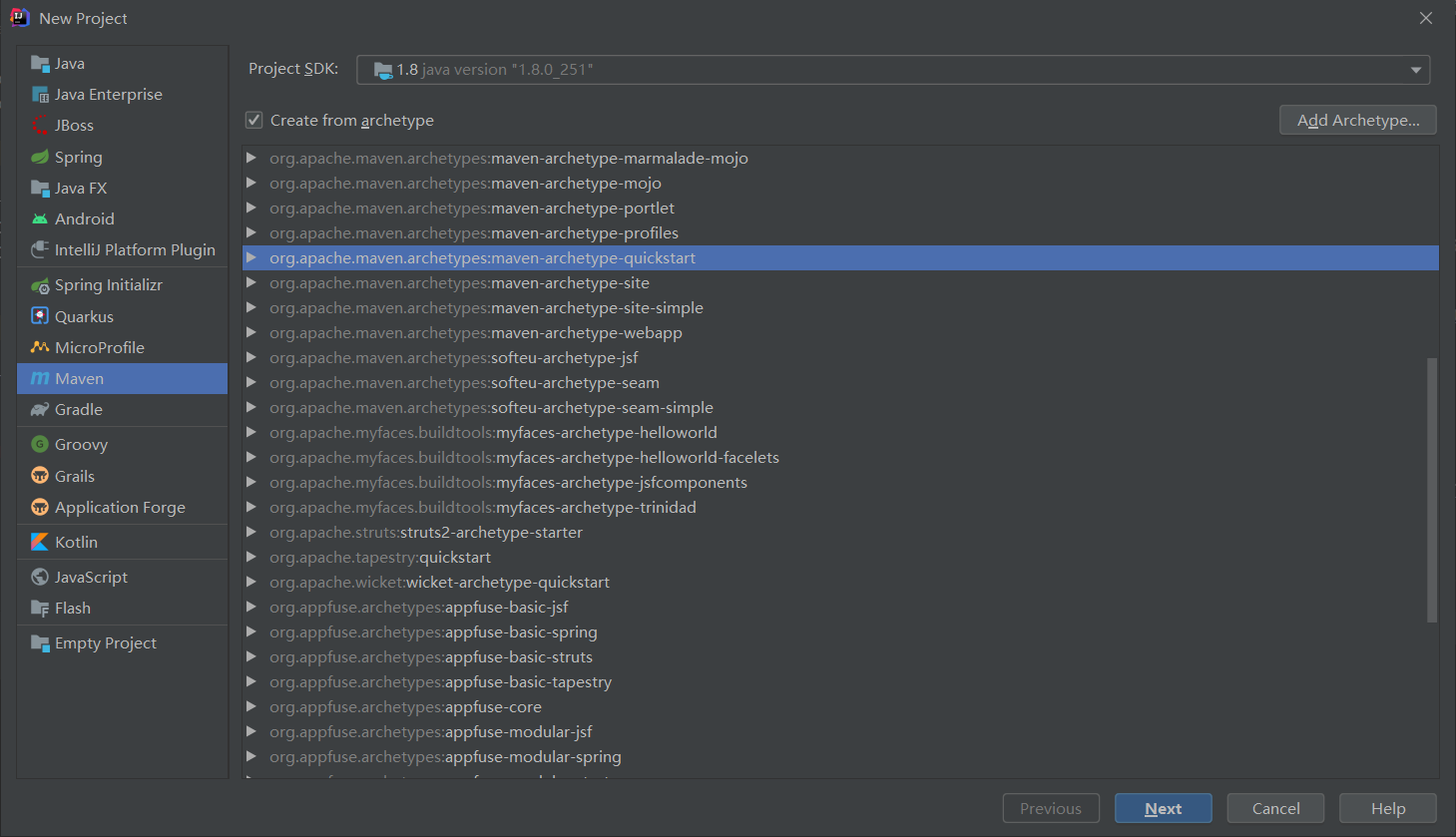This screenshot has width=1456, height=837.
Task: Click the Java project type icon
Action: pos(40,64)
